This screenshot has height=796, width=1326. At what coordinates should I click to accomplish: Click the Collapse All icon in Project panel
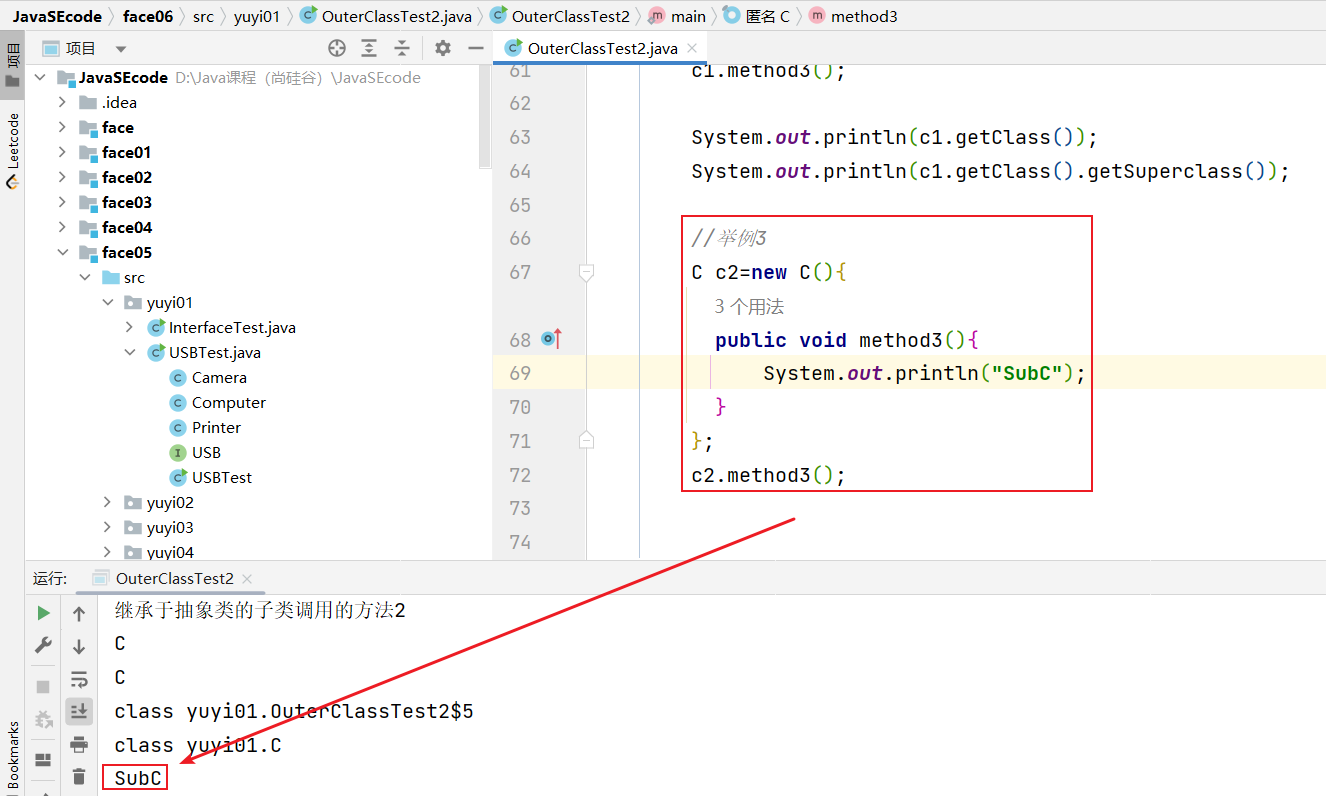402,48
